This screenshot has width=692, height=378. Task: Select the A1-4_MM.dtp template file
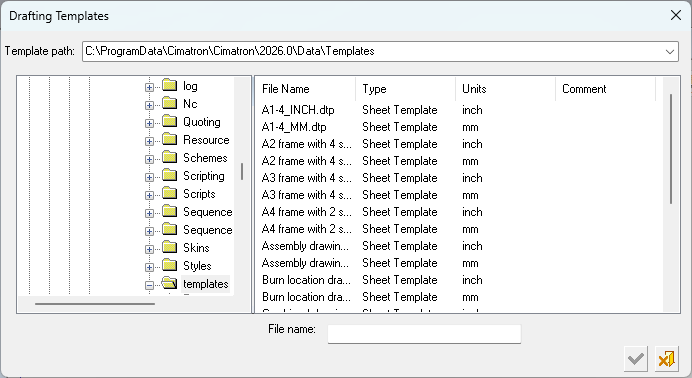tap(294, 127)
